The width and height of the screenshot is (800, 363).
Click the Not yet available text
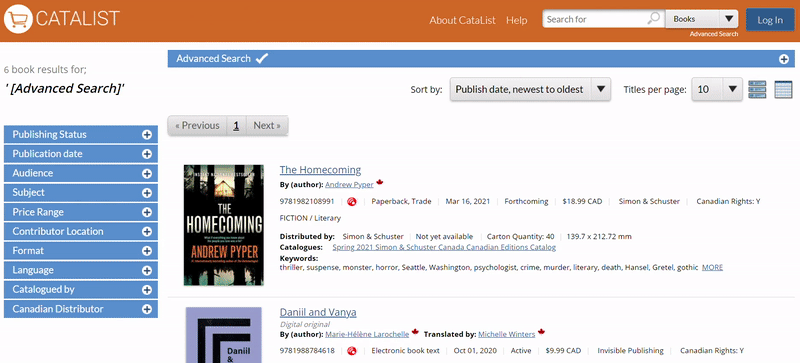(444, 237)
